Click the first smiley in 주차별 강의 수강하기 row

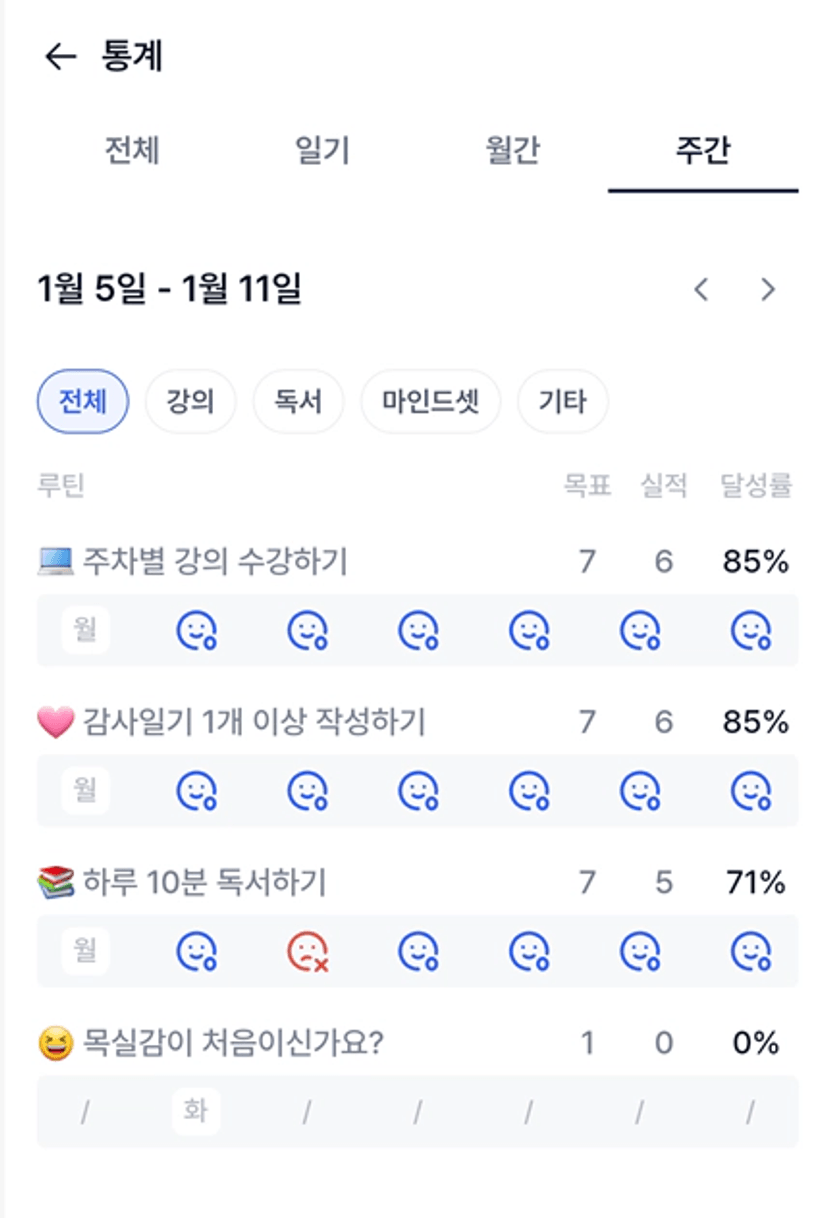(197, 631)
